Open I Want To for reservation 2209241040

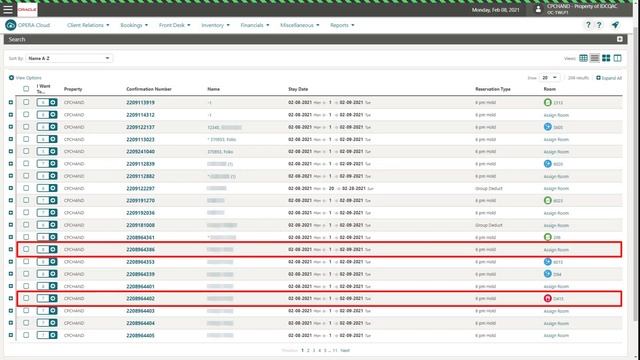47,151
